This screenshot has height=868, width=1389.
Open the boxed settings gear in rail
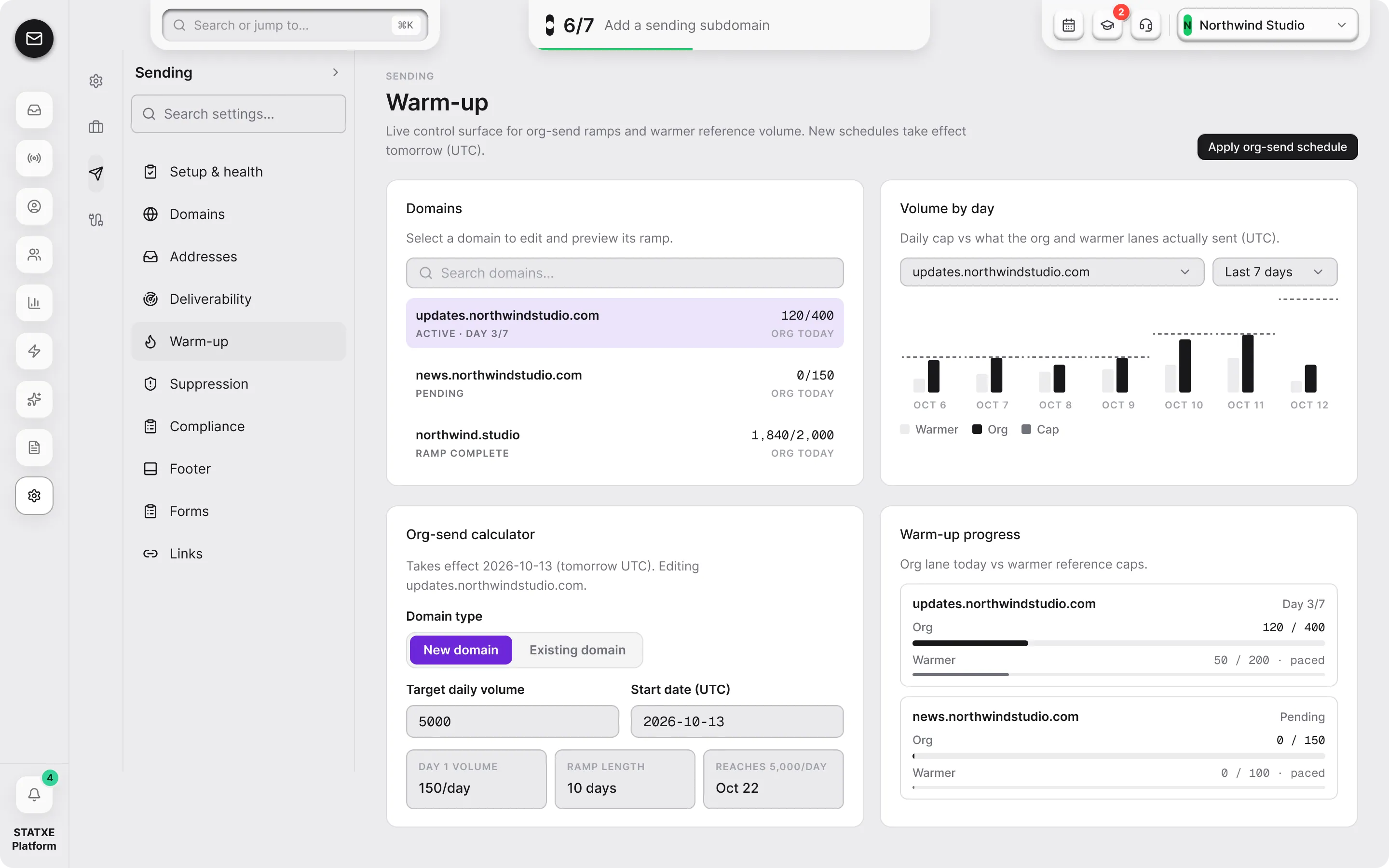pyautogui.click(x=34, y=495)
